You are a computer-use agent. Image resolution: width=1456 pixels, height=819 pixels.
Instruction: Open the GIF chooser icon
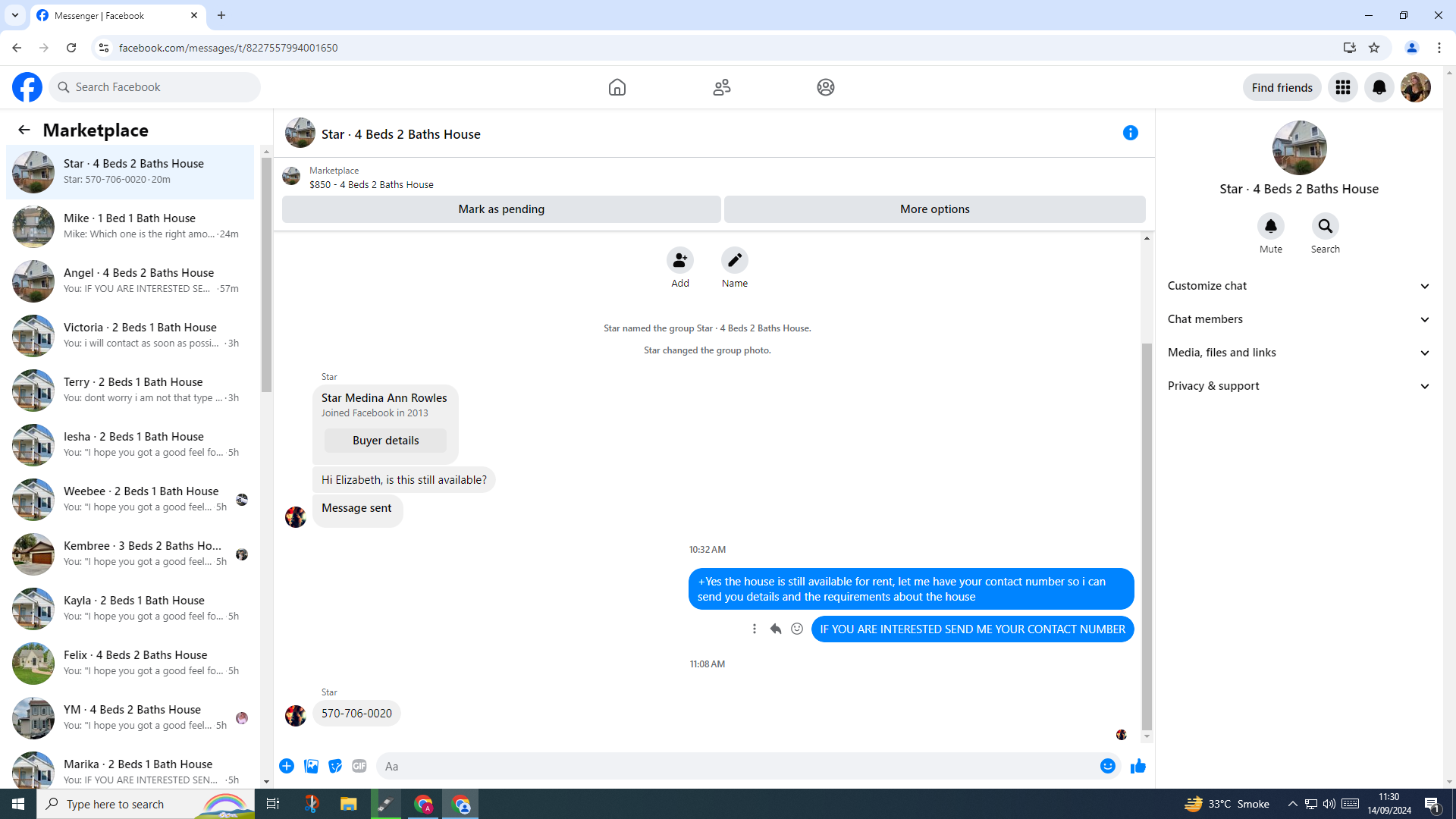pyautogui.click(x=359, y=767)
